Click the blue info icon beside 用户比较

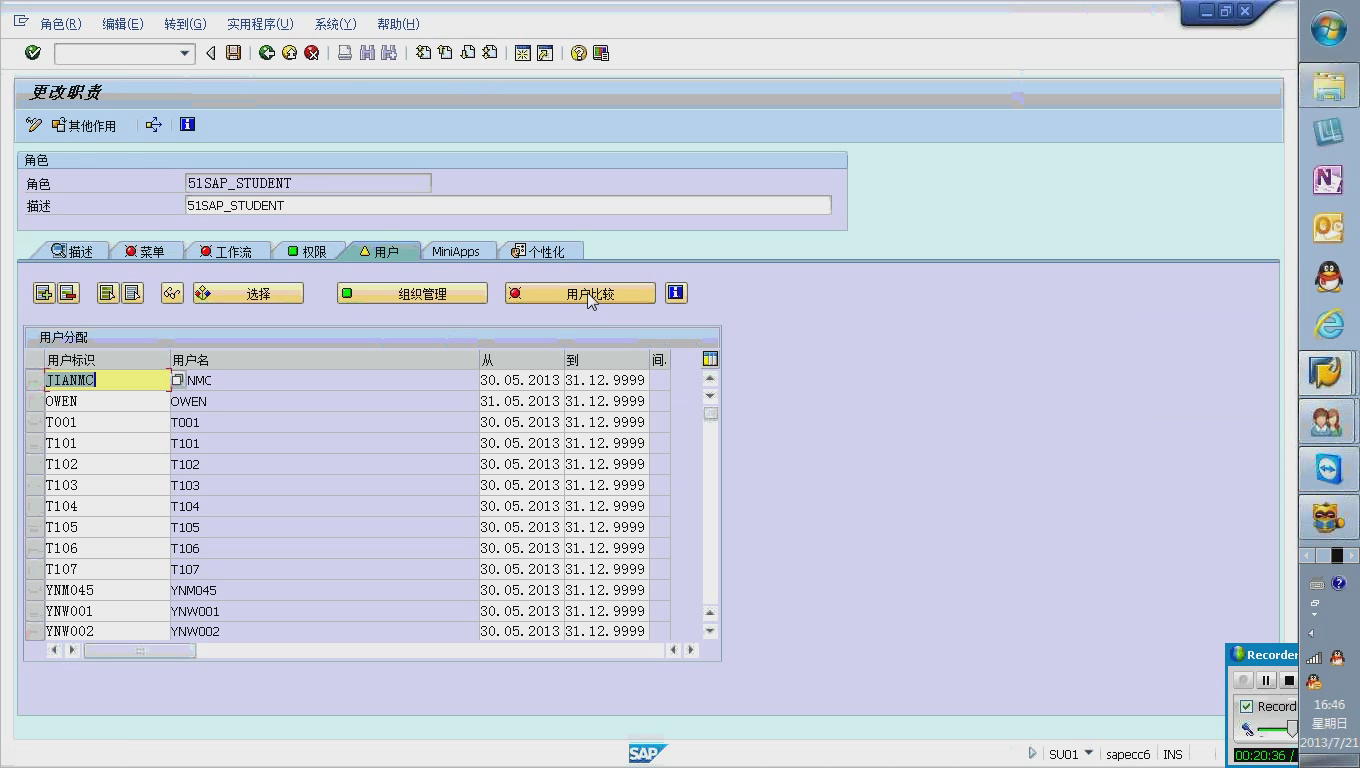tap(676, 293)
